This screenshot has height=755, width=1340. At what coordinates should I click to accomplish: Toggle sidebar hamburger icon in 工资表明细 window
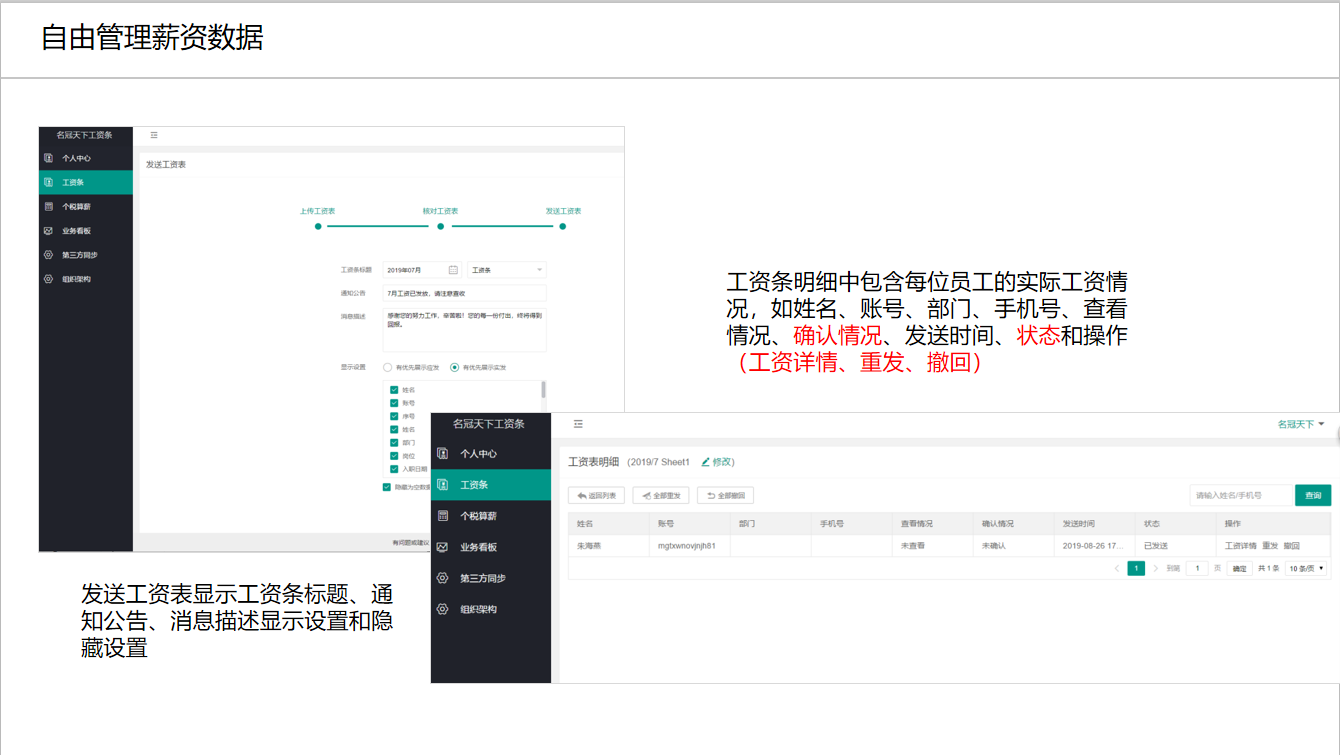click(x=578, y=424)
